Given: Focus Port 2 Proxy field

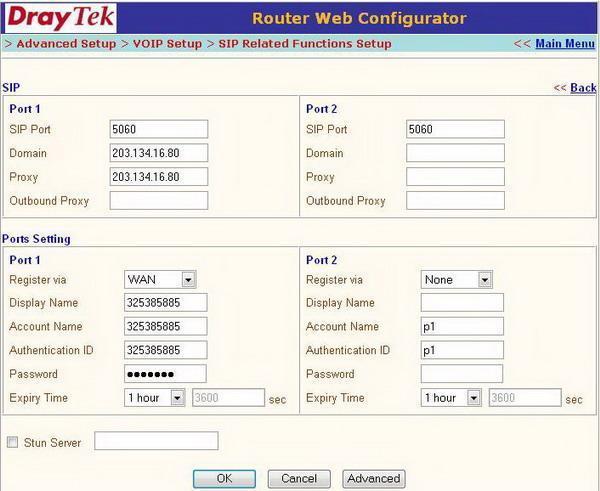Looking at the screenshot, I should tap(455, 177).
